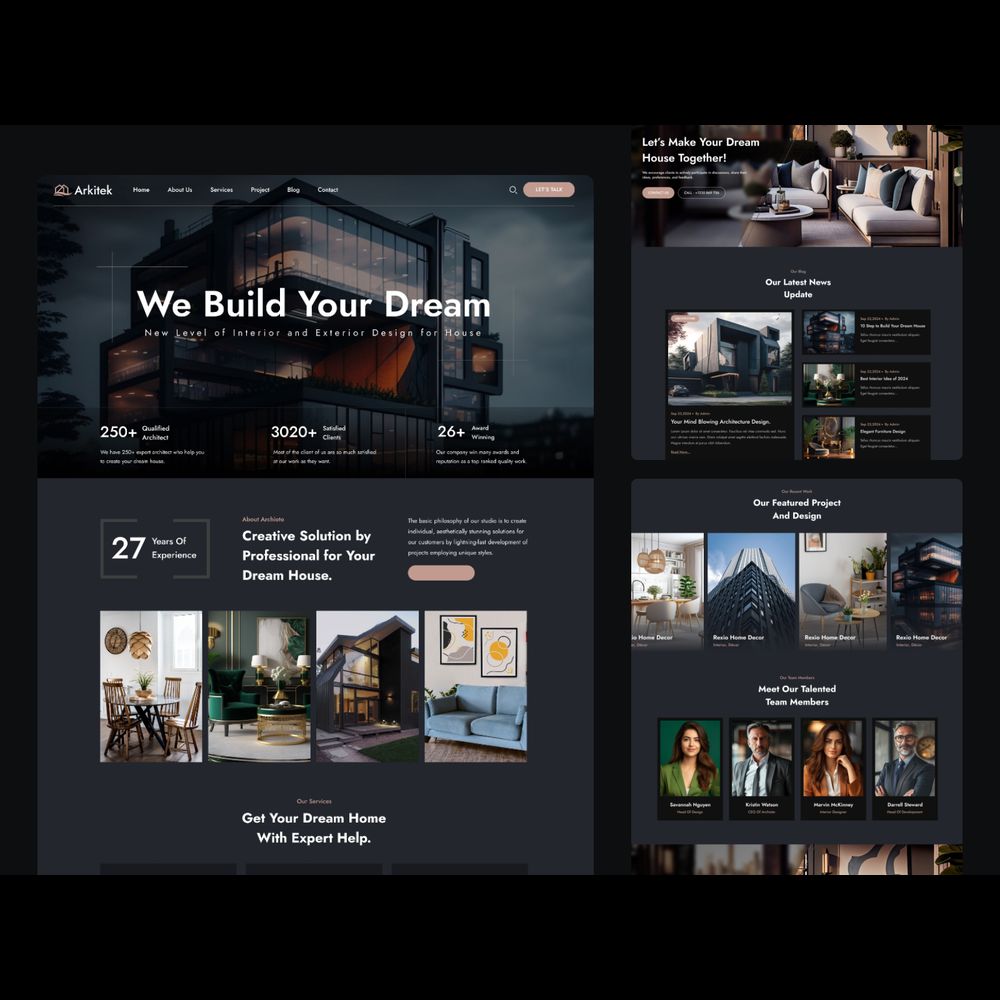Image resolution: width=1000 pixels, height=1000 pixels.
Task: Click Contact in the top navigation
Action: coord(328,190)
